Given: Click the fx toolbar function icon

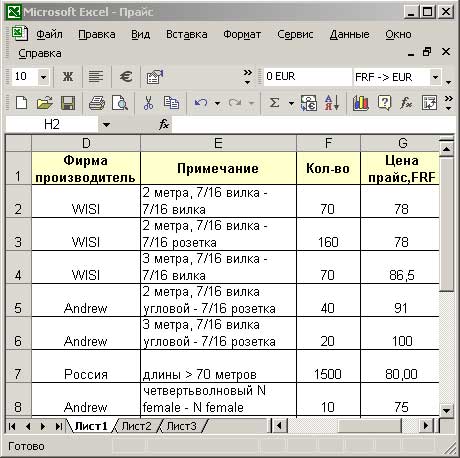Looking at the screenshot, I should tap(406, 103).
